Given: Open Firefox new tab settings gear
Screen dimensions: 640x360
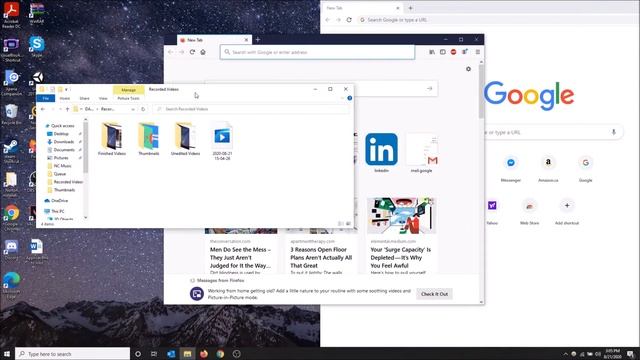Looking at the screenshot, I should pyautogui.click(x=468, y=69).
